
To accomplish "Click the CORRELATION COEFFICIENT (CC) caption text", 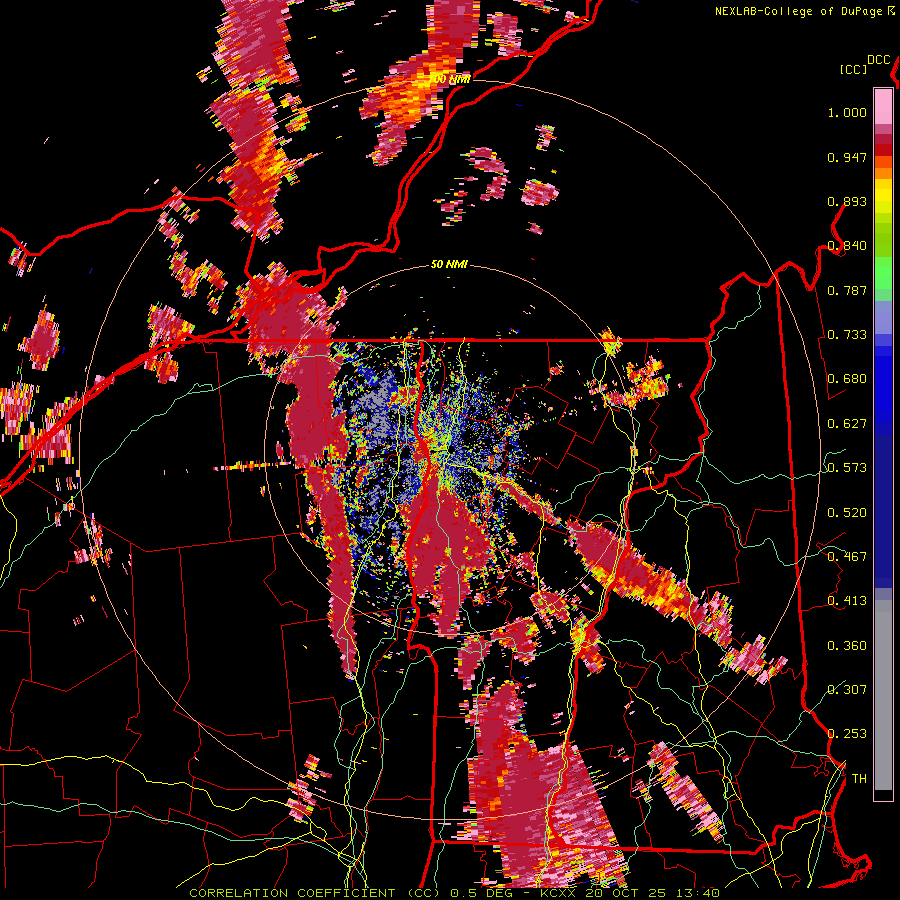I will click(316, 893).
